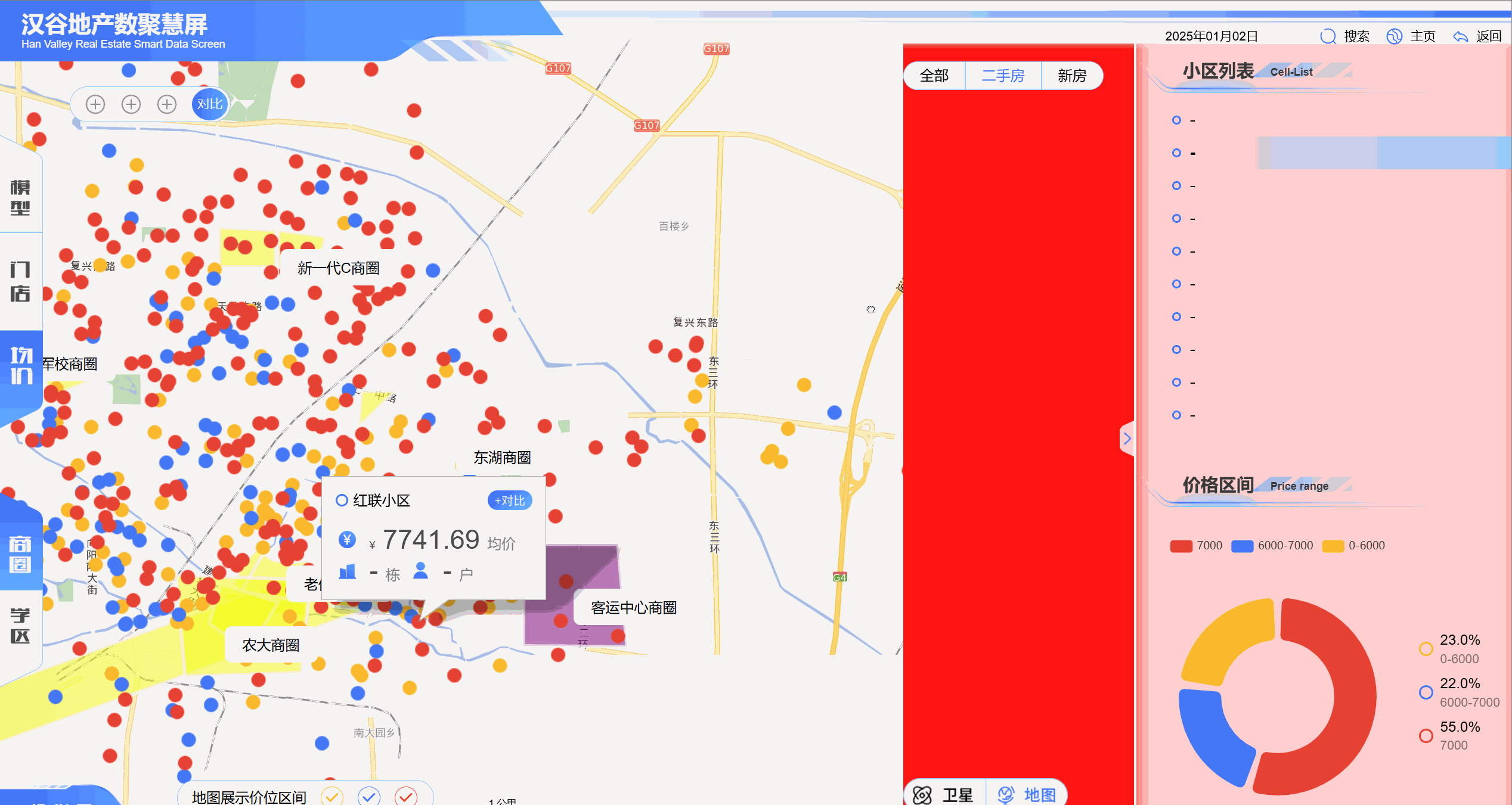Click the building icon in popup
The image size is (1512, 805).
[347, 572]
